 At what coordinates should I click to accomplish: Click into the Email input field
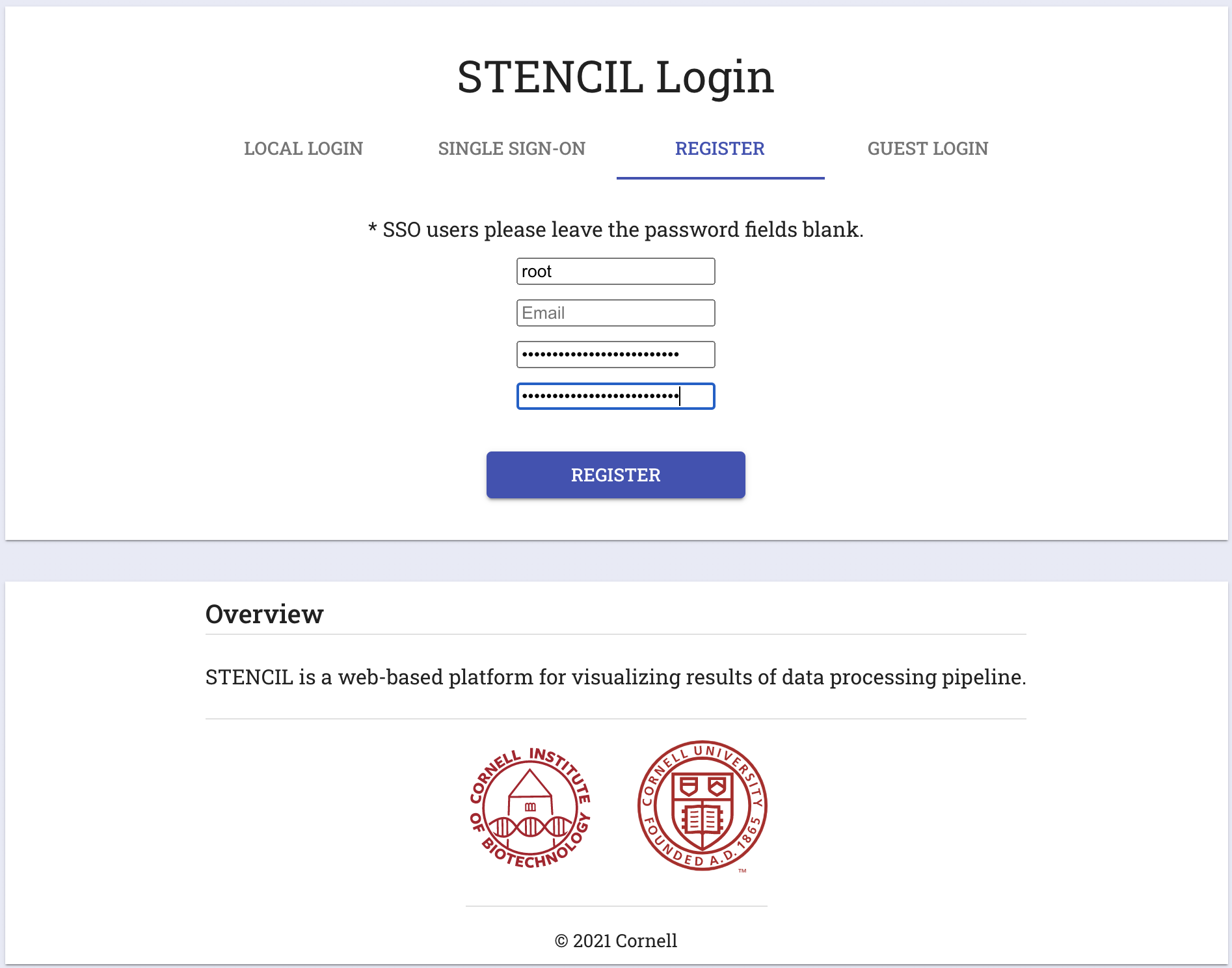(616, 313)
